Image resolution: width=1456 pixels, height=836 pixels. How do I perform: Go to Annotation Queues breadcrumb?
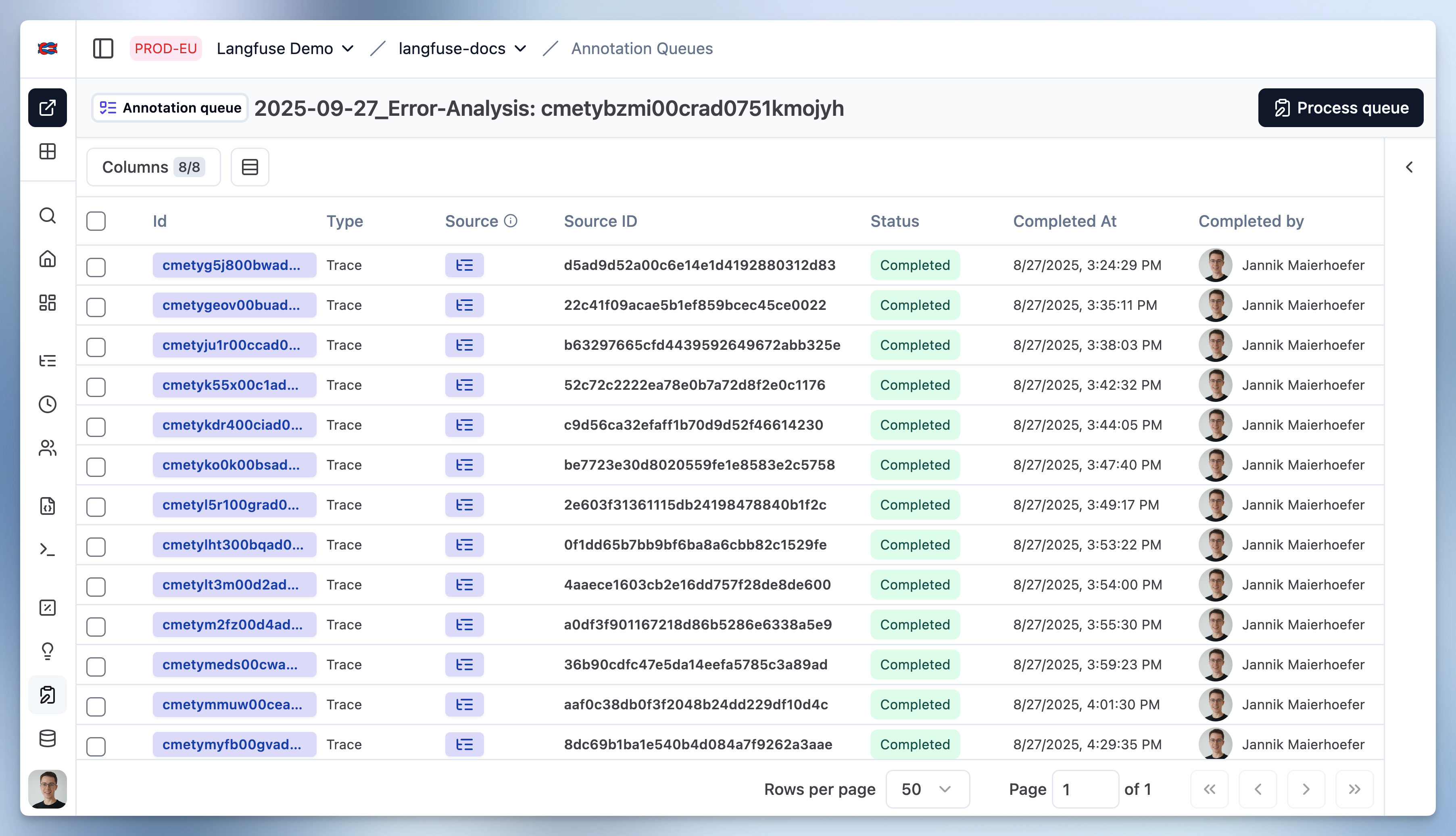[642, 49]
